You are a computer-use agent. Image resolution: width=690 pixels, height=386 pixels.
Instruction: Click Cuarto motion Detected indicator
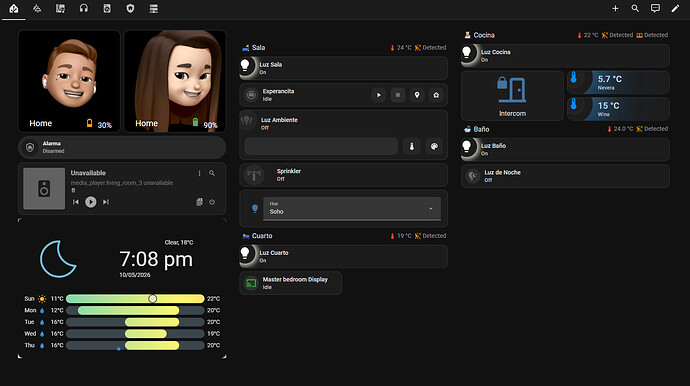(x=430, y=236)
